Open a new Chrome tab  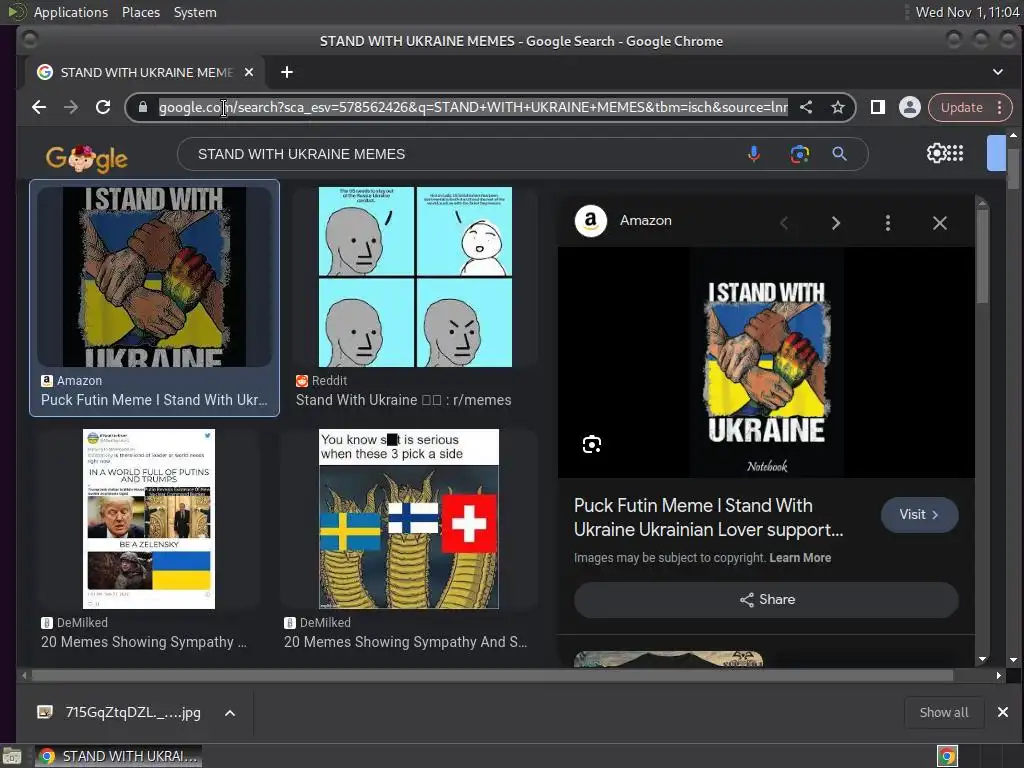point(287,72)
